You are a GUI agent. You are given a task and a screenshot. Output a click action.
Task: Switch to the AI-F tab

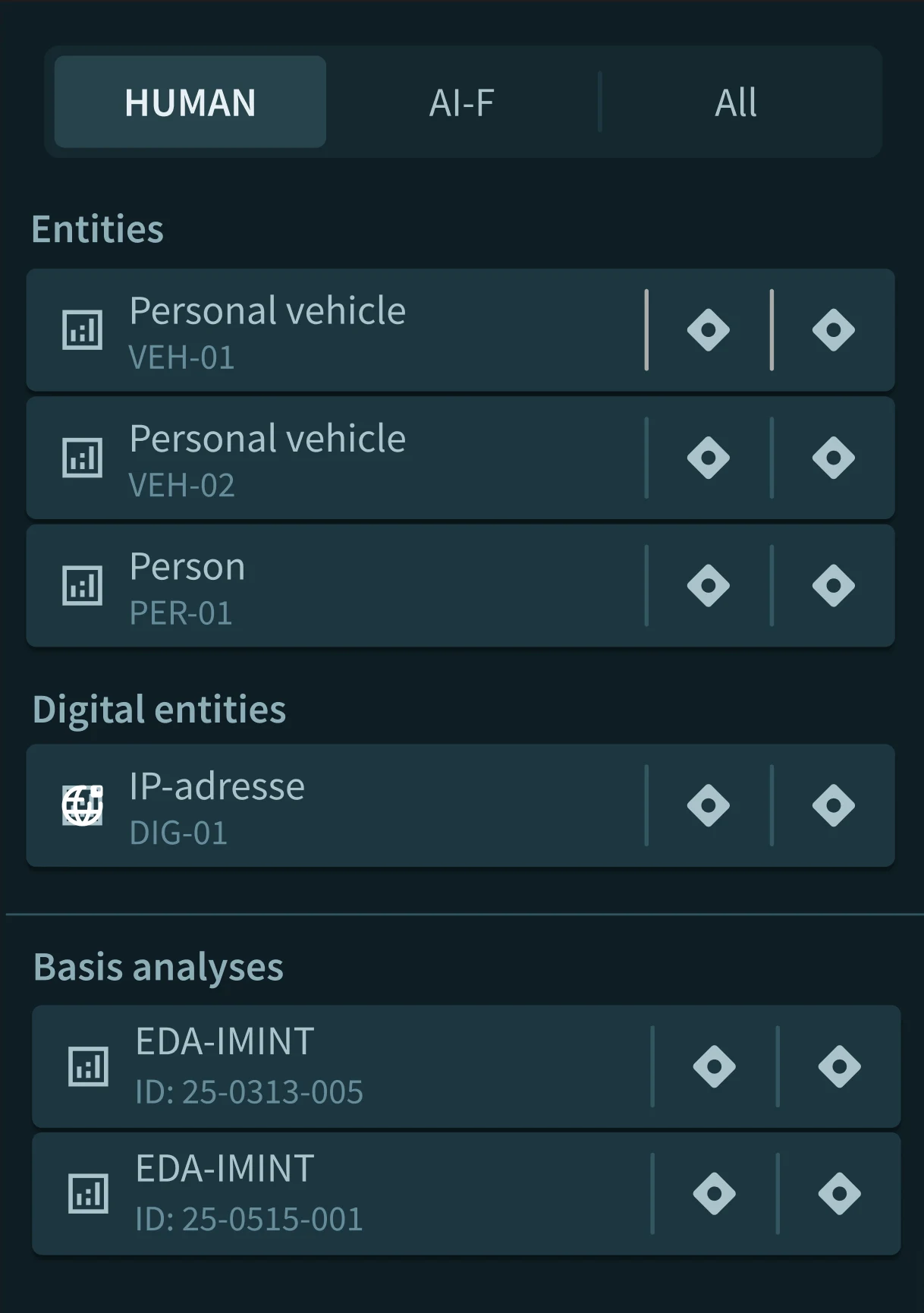(462, 102)
